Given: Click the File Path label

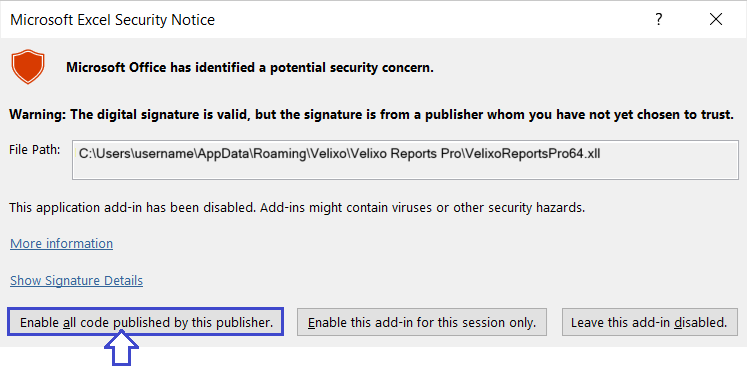Looking at the screenshot, I should click(35, 150).
